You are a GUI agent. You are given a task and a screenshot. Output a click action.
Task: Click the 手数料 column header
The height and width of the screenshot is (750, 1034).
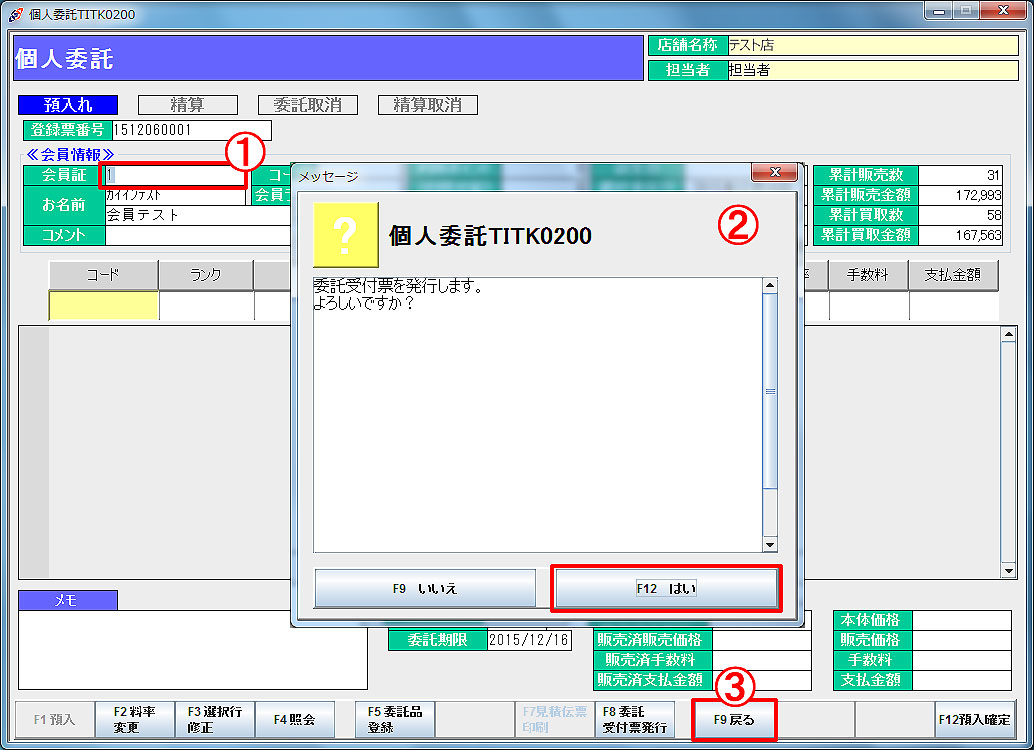tap(868, 275)
